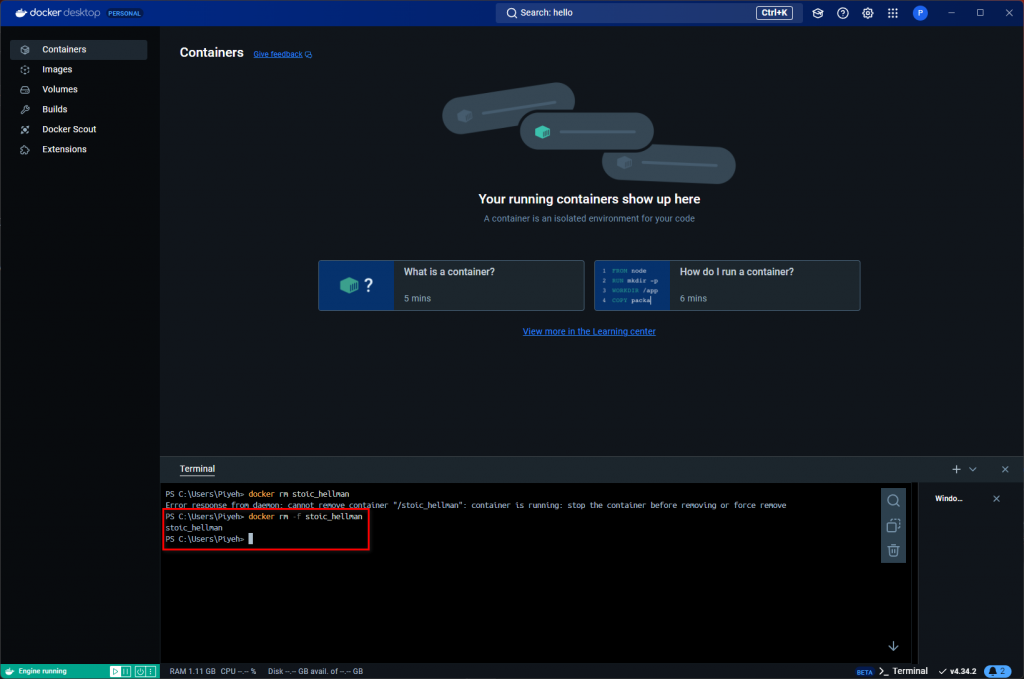
Task: Open the Learning center graduation-cap icon
Action: pyautogui.click(x=818, y=13)
